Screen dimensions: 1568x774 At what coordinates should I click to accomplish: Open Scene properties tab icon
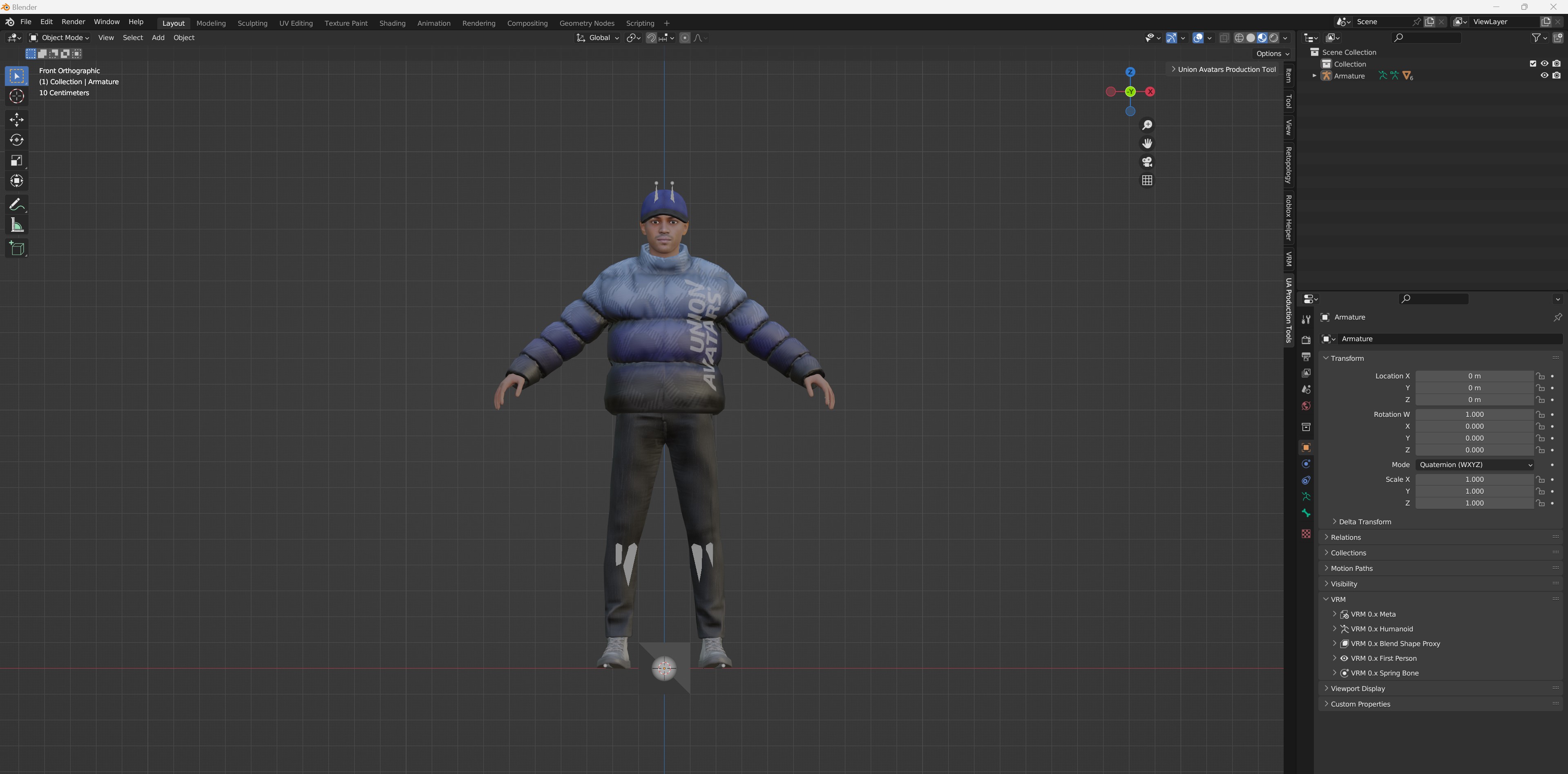pos(1306,389)
